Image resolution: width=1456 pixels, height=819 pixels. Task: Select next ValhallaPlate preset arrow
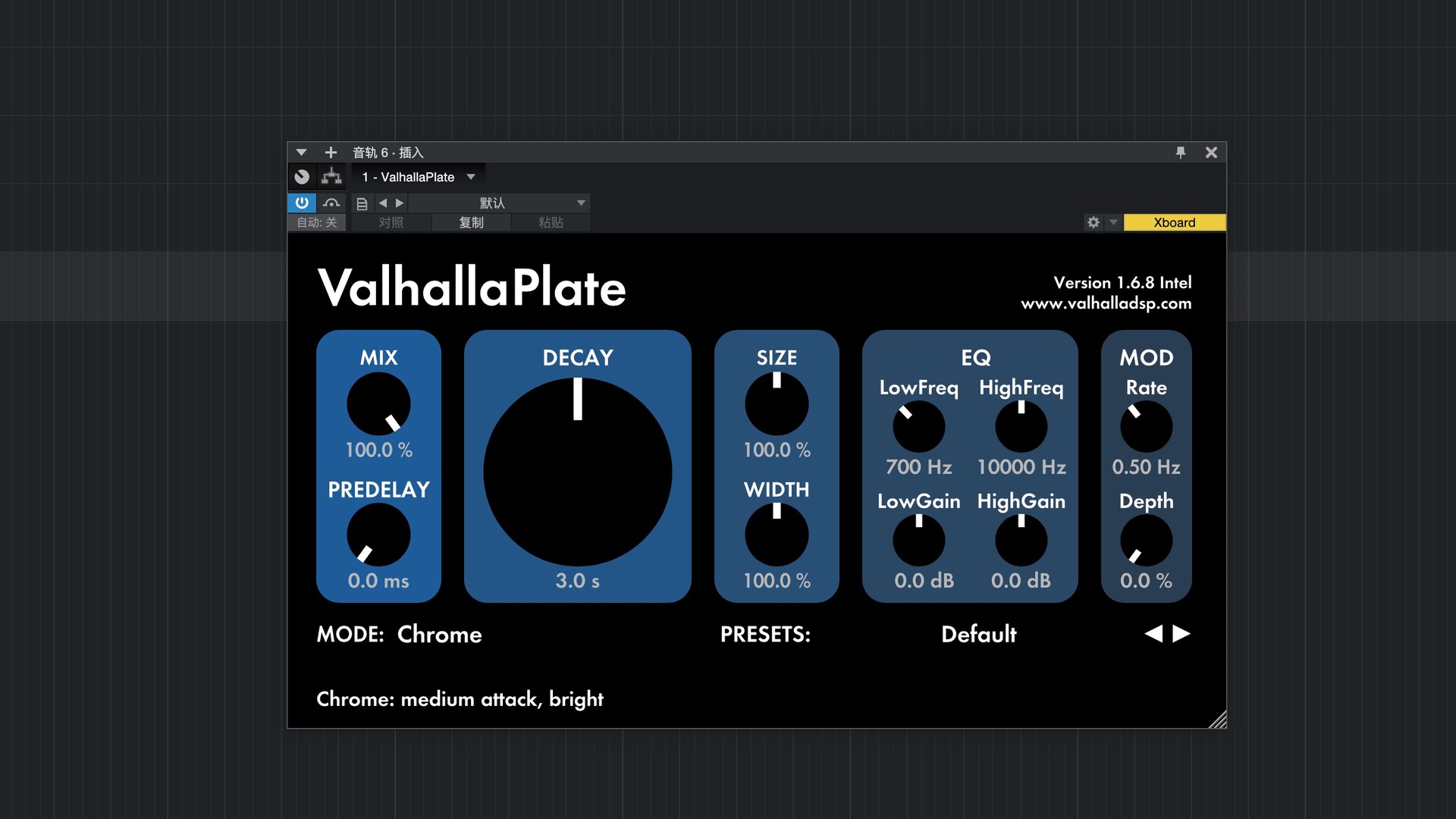(1181, 633)
